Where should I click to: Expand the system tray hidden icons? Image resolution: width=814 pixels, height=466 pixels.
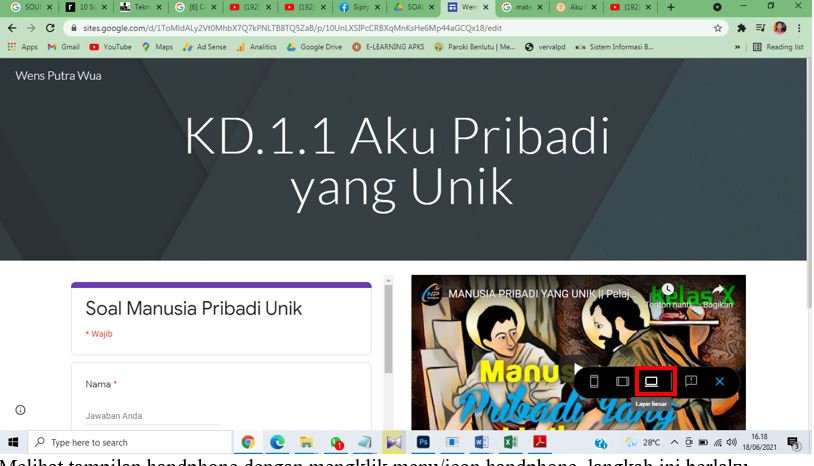point(675,443)
